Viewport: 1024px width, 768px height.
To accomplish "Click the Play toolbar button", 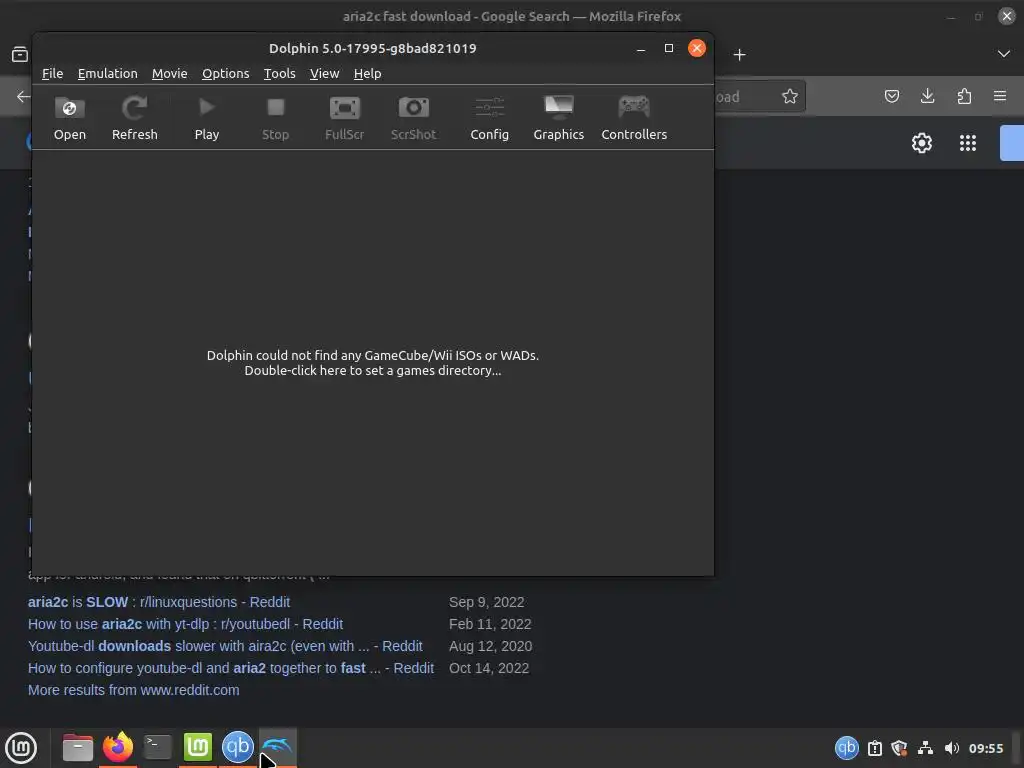I will click(x=206, y=118).
